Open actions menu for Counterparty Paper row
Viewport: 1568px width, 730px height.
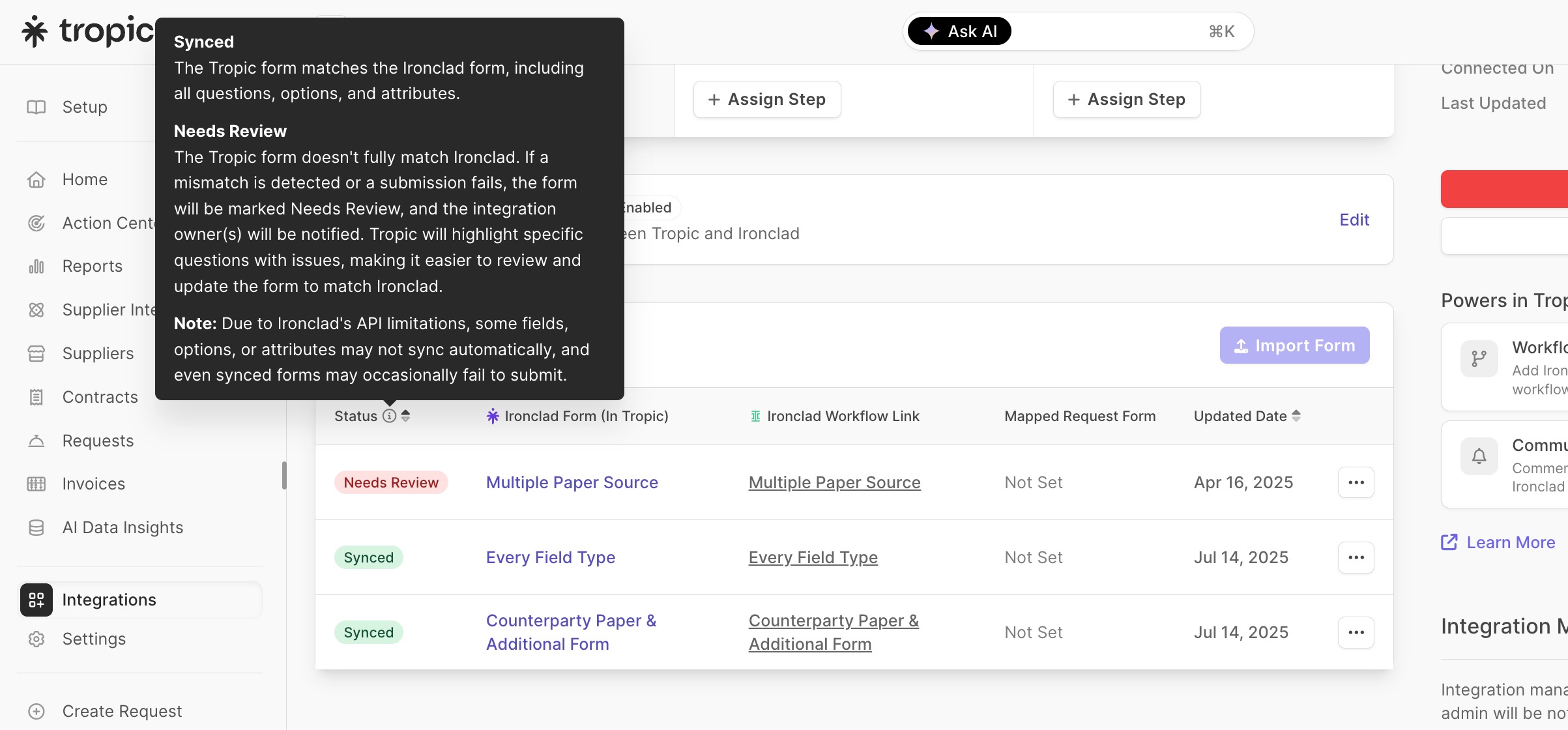coord(1356,632)
